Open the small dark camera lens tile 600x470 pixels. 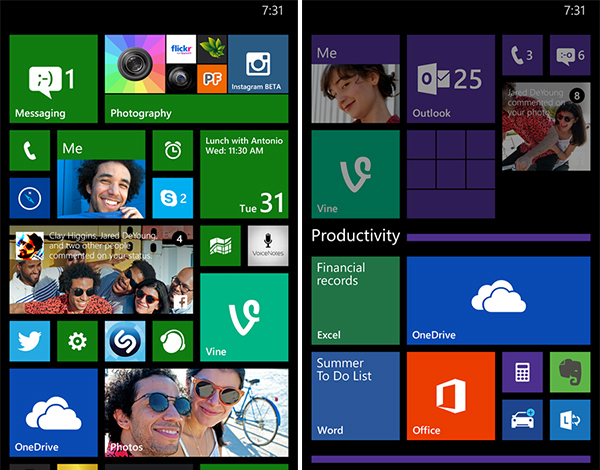click(181, 79)
